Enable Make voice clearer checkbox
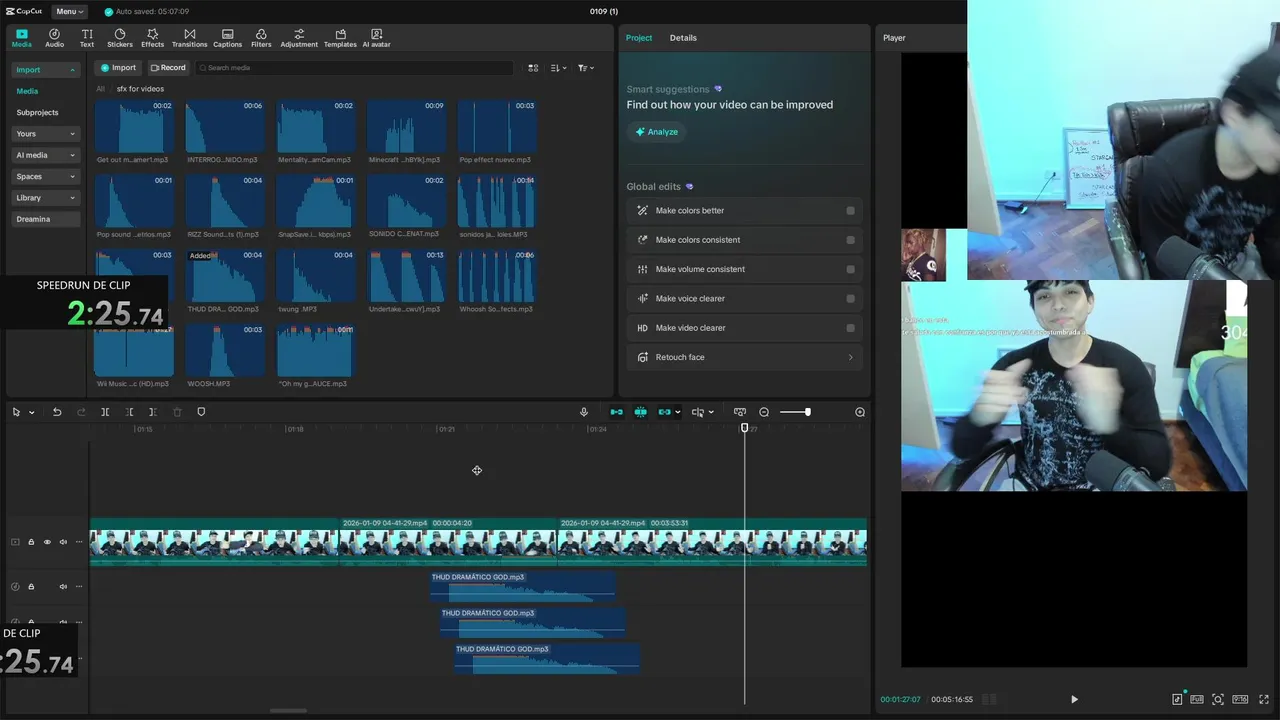This screenshot has height=720, width=1280. pos(851,298)
